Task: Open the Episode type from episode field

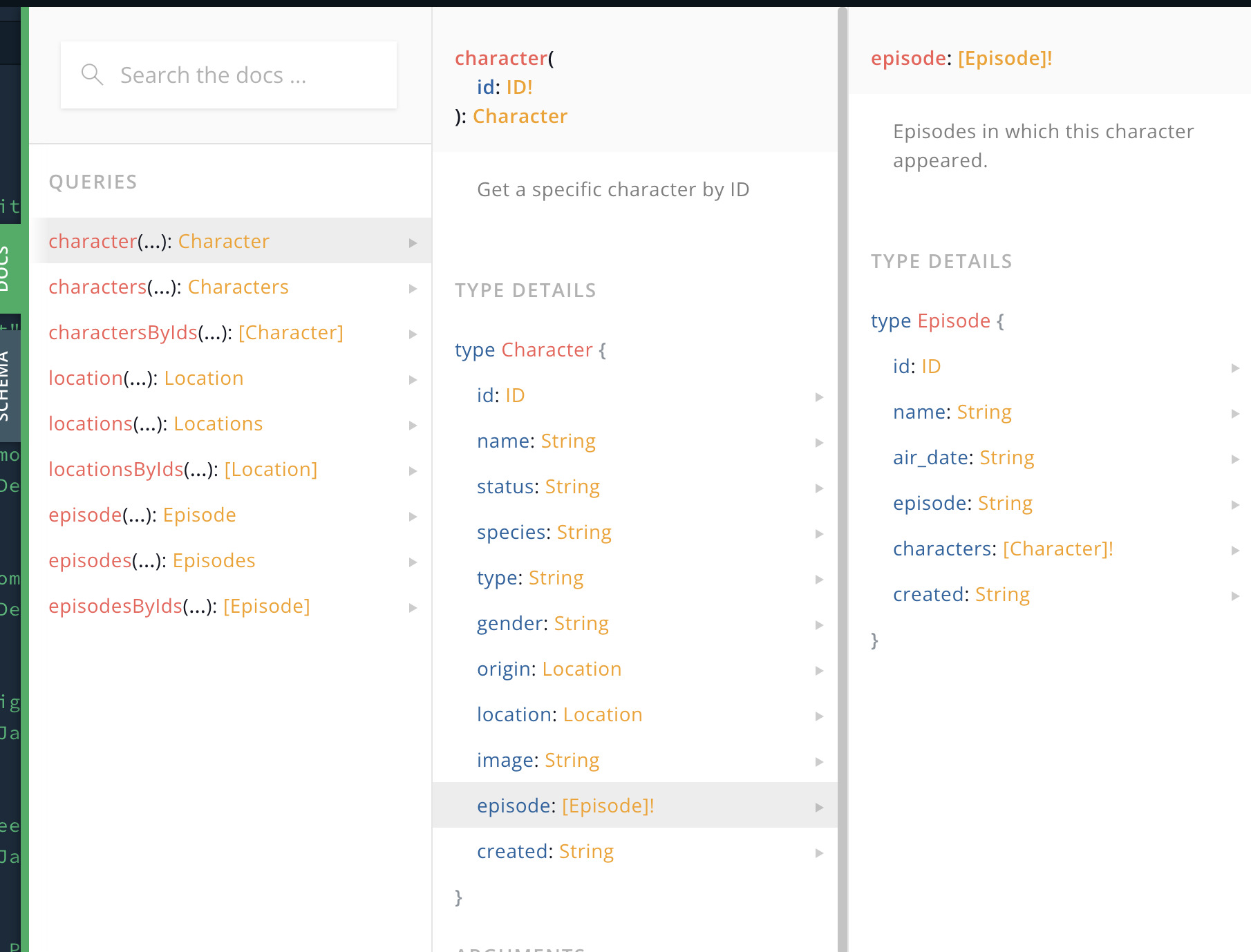Action: [608, 805]
